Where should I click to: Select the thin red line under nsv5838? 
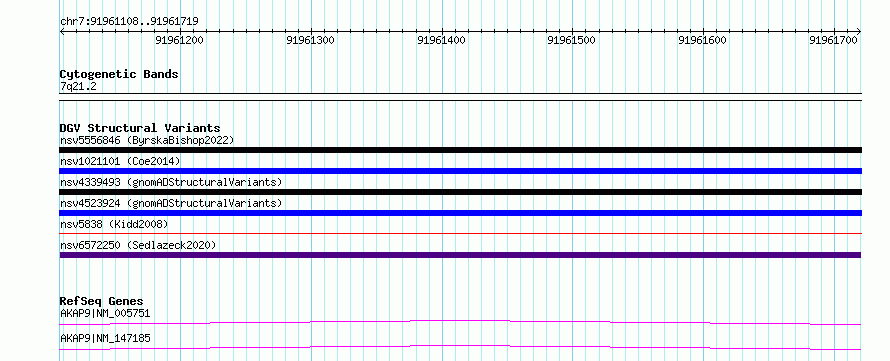tap(460, 233)
